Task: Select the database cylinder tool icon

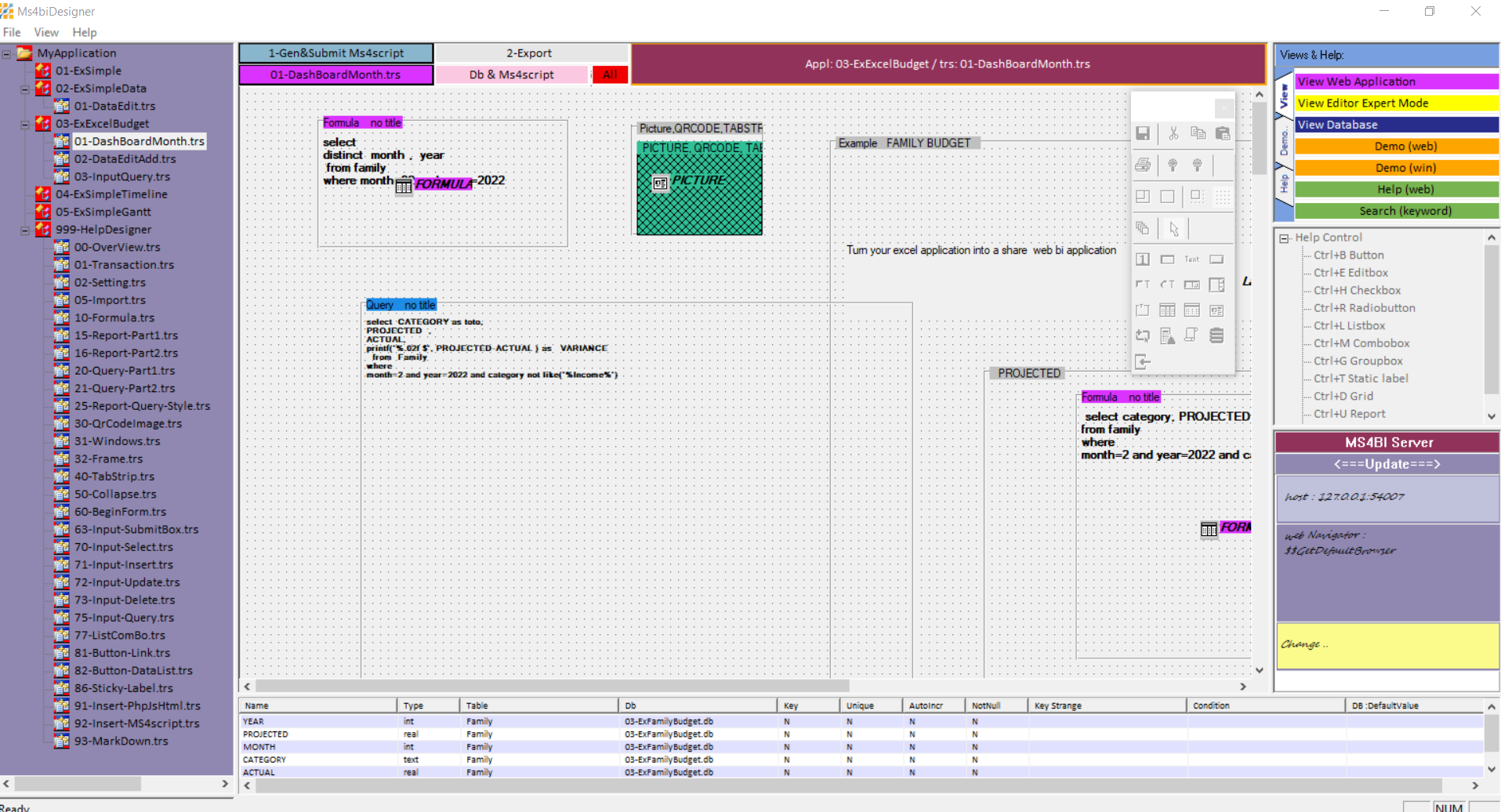Action: pos(1216,335)
